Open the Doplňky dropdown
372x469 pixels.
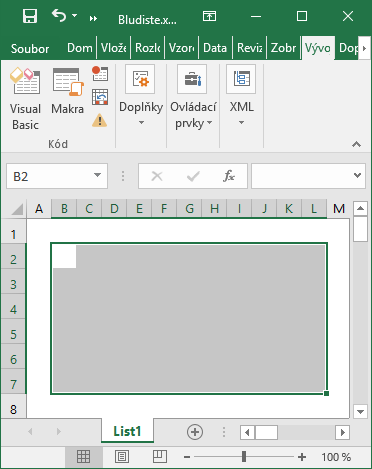pyautogui.click(x=141, y=96)
